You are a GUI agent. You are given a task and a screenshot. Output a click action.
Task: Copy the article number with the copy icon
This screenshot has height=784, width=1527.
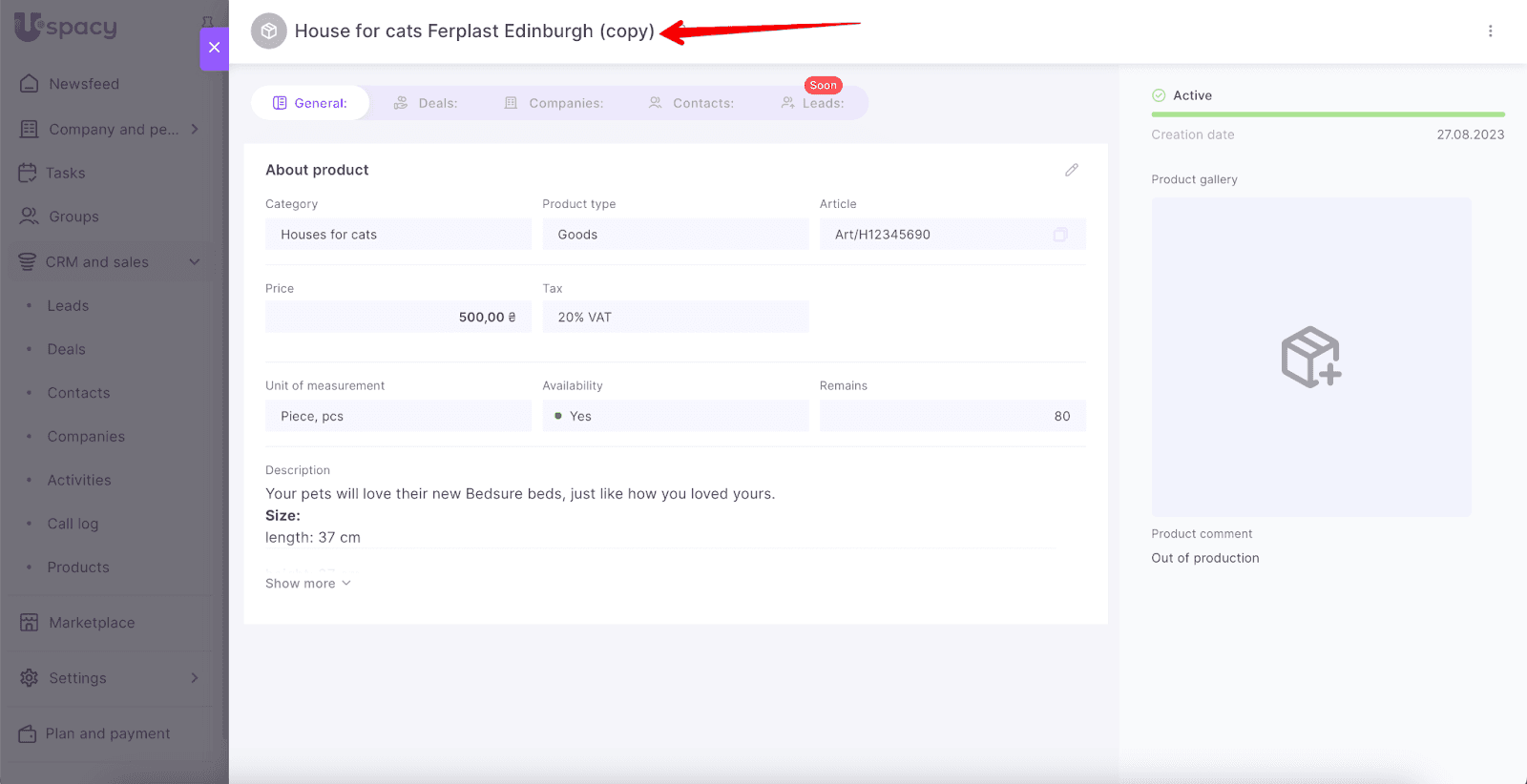(1059, 235)
